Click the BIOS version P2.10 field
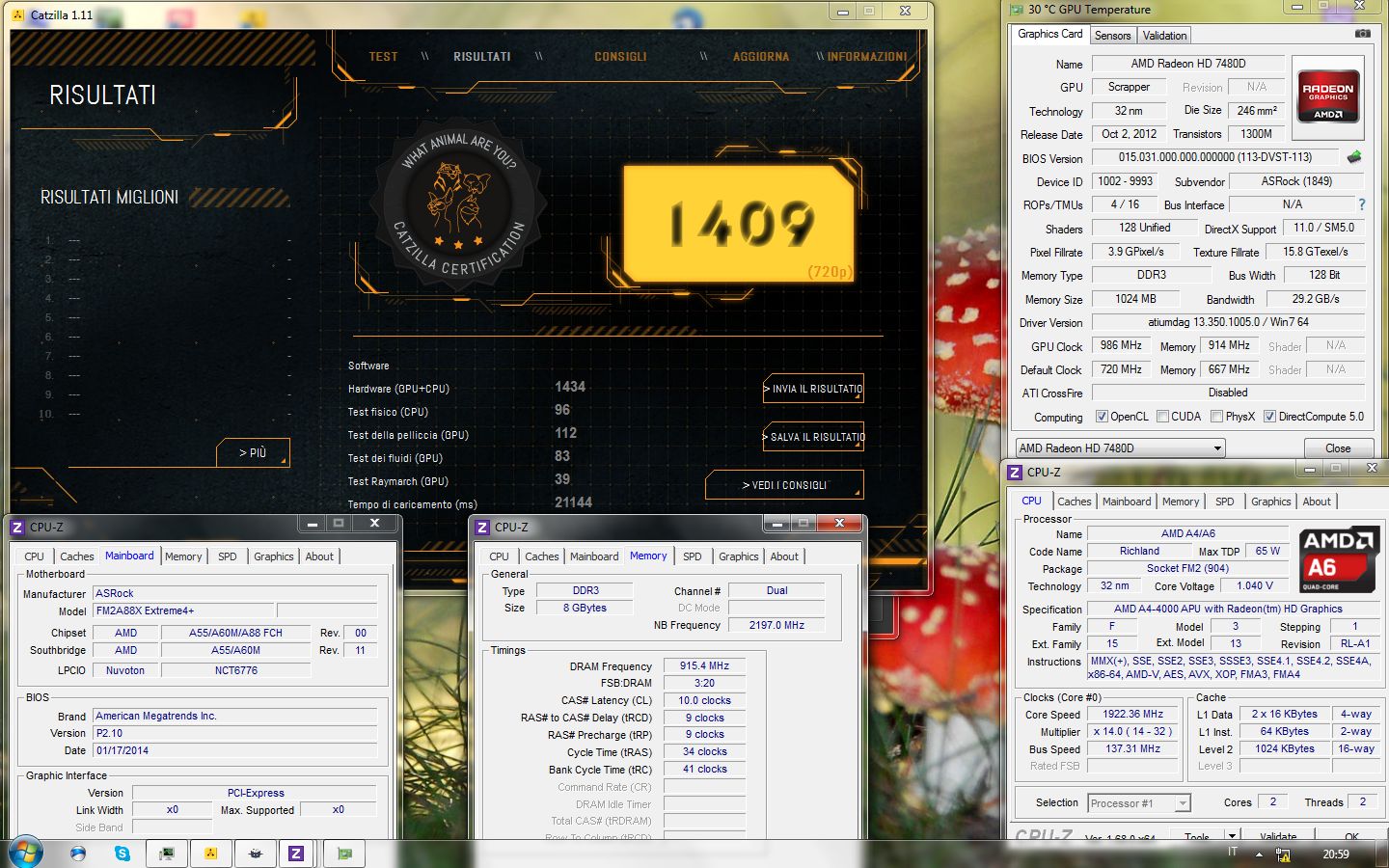1389x868 pixels. (x=234, y=733)
